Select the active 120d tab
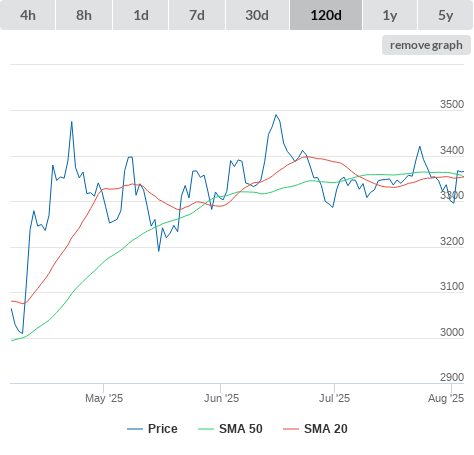The width and height of the screenshot is (474, 455). [326, 15]
